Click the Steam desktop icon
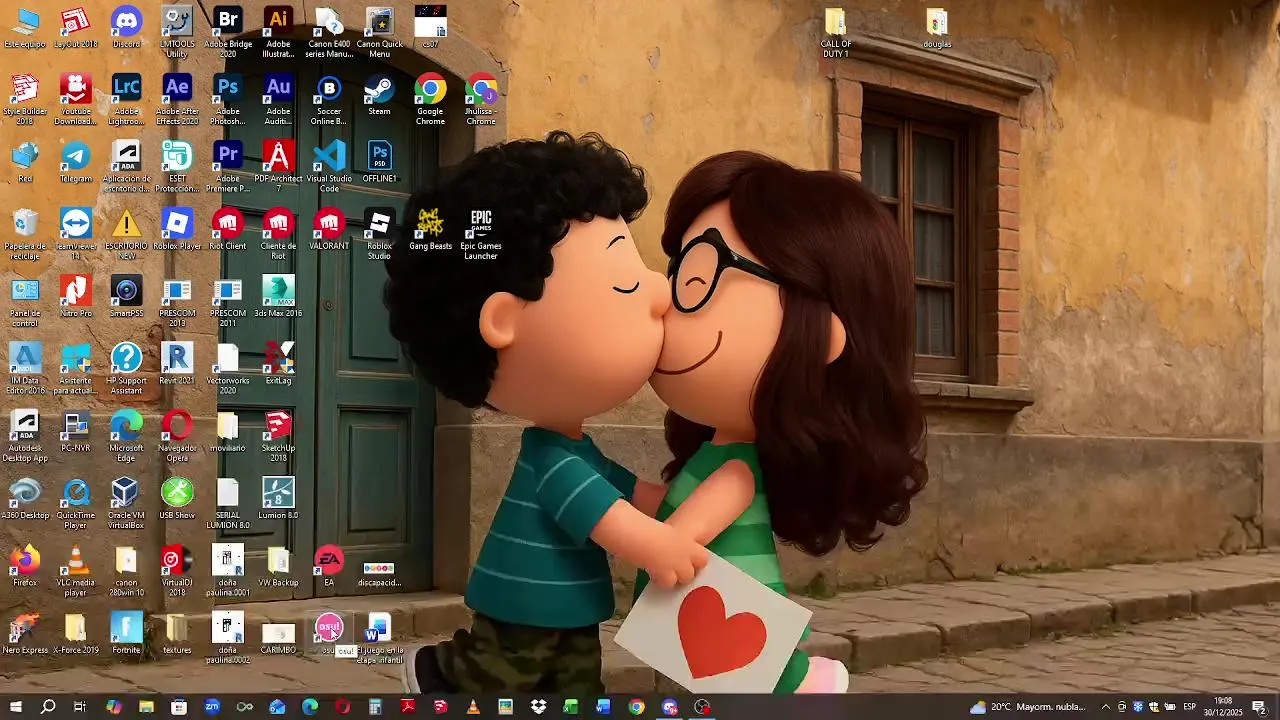Image resolution: width=1280 pixels, height=720 pixels. pos(379,95)
